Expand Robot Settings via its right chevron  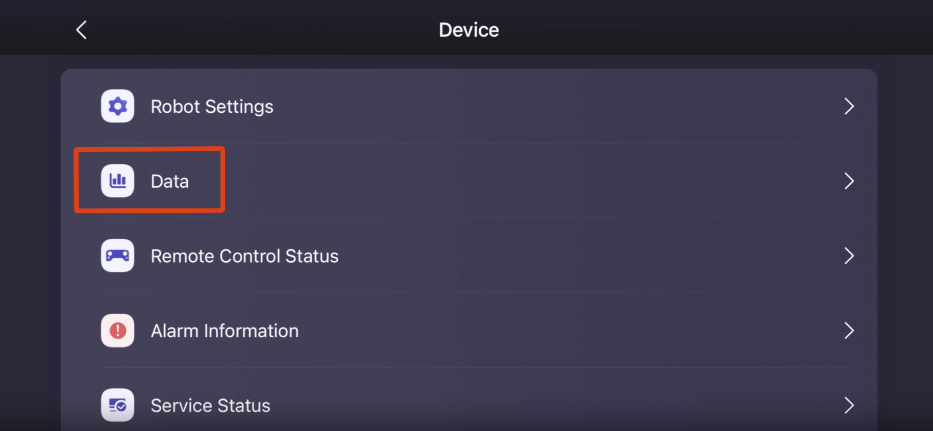click(849, 107)
